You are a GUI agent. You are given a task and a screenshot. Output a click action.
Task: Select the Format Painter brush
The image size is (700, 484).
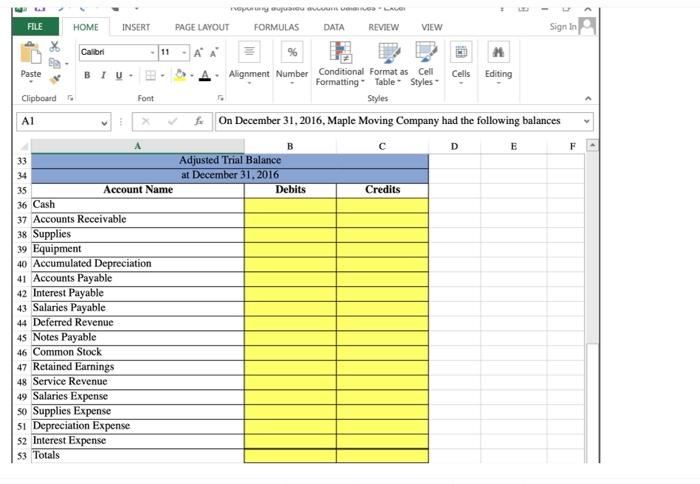(55, 79)
